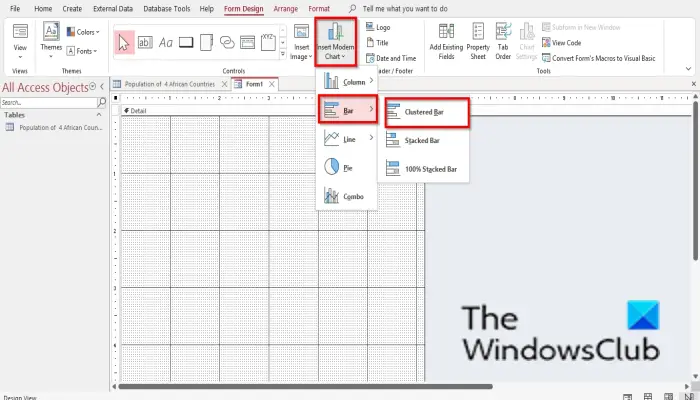Open the File tab

15,8
